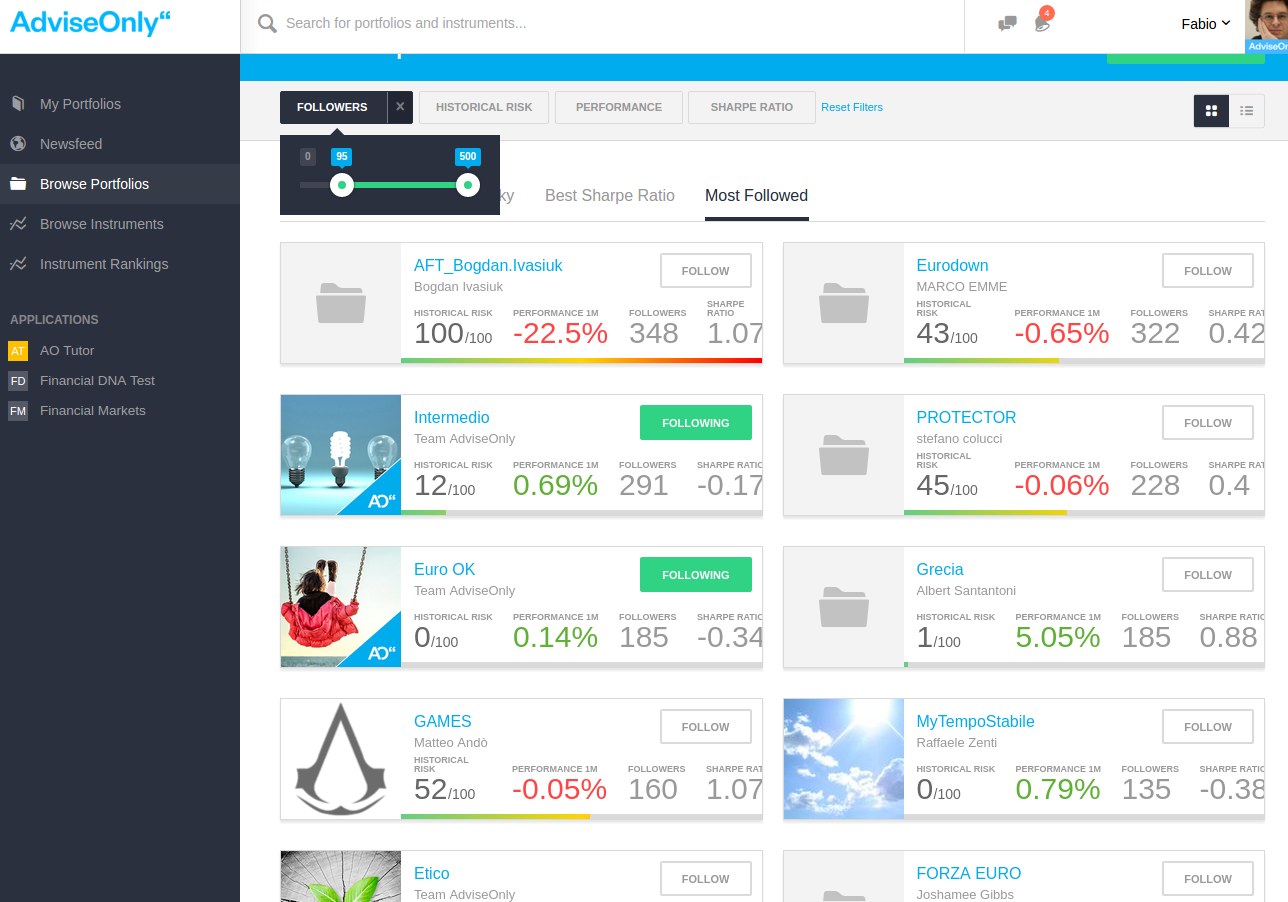Click Euro OK swing girl thumbnail
1288x902 pixels.
341,607
